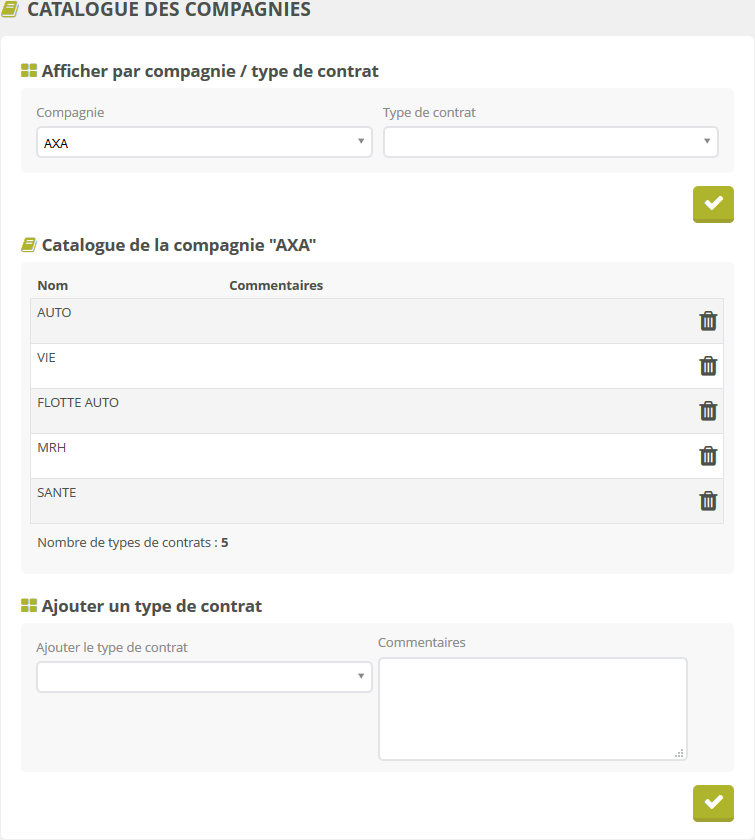Click the book icon beside Catalogue de la compagnie "AXA"

coord(29,245)
